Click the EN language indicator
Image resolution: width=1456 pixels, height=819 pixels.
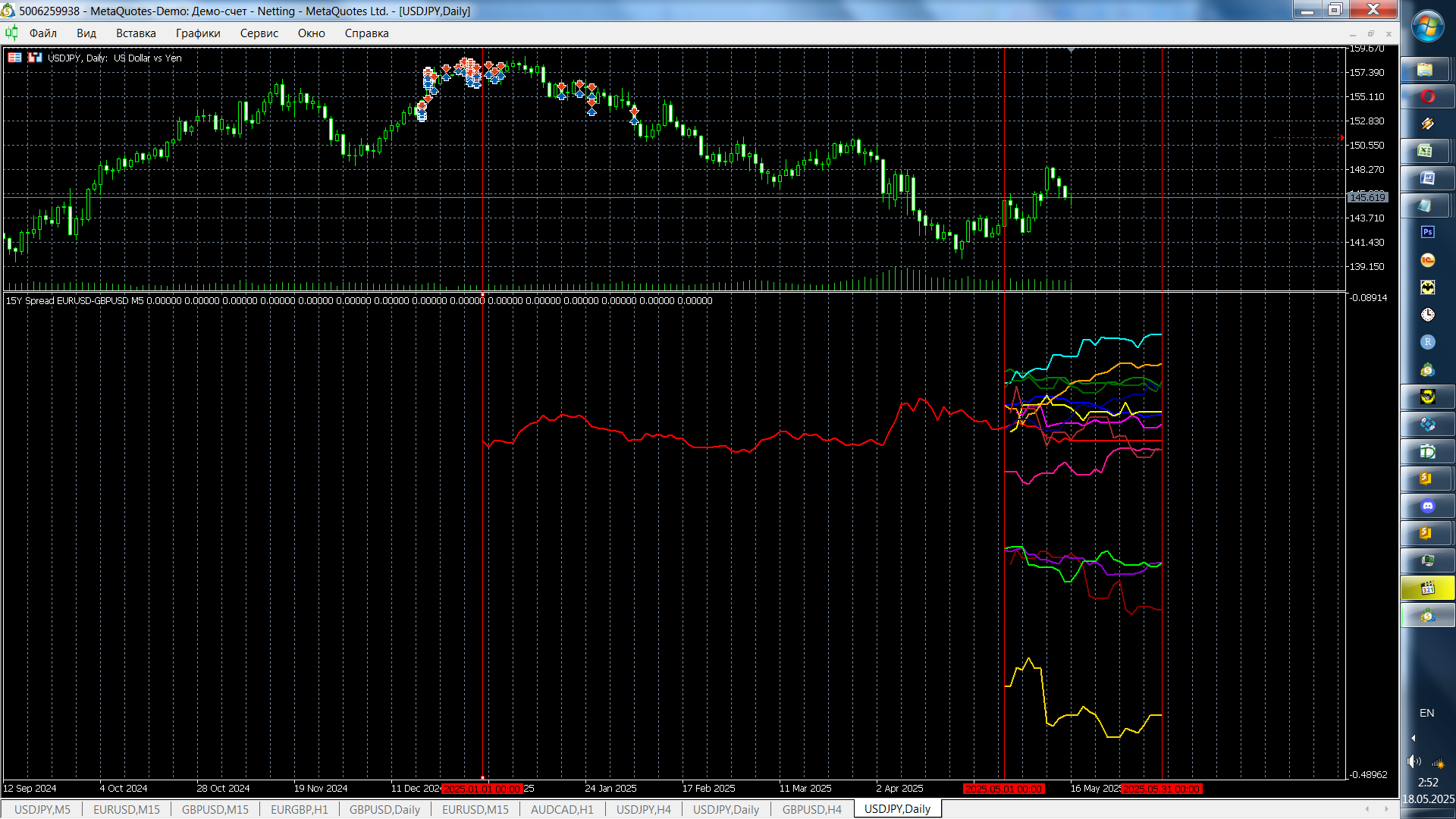click(x=1426, y=713)
